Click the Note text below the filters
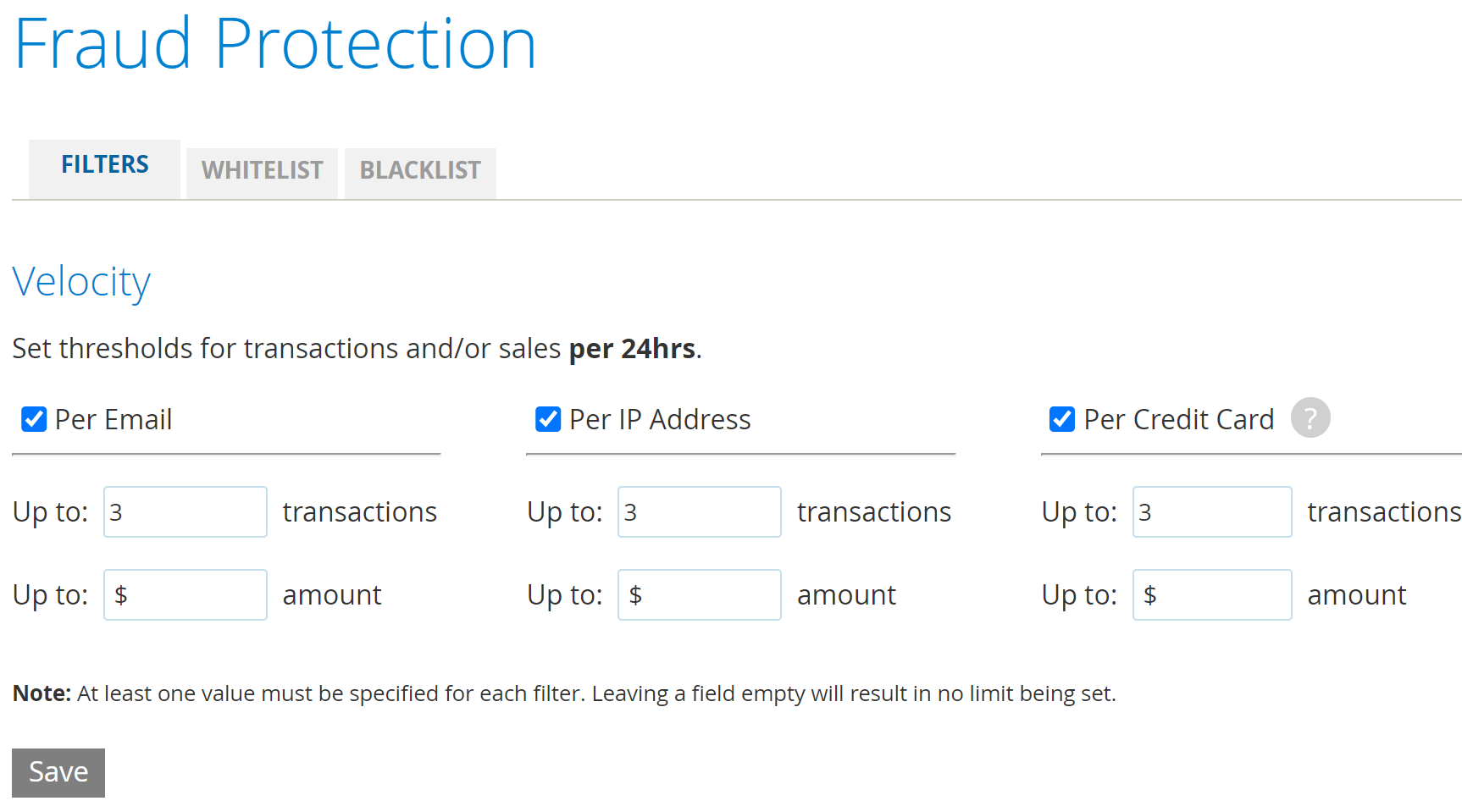 pos(564,693)
